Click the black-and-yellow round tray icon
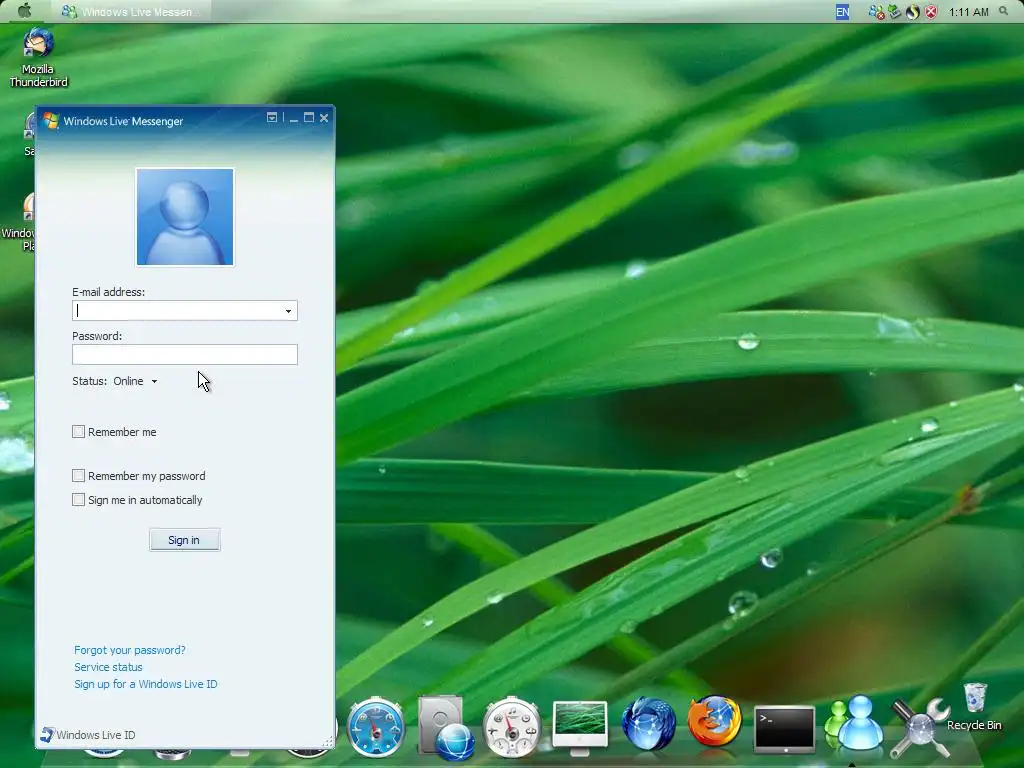 (x=912, y=12)
